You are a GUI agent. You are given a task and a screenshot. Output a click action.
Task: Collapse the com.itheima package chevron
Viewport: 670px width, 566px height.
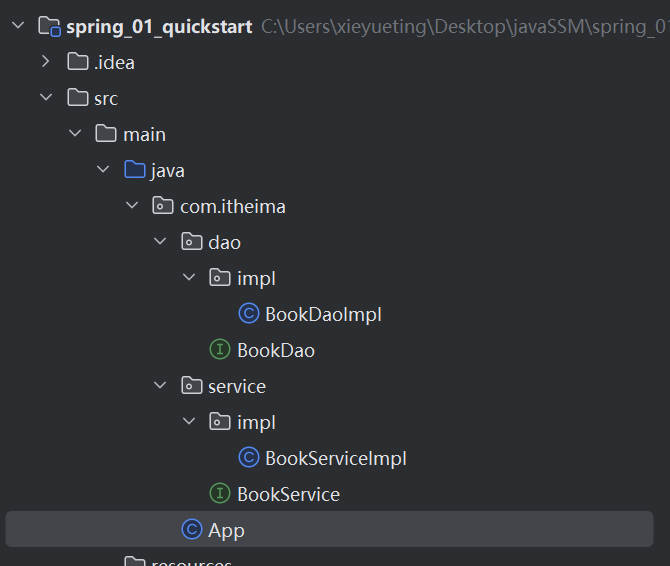[x=131, y=206]
